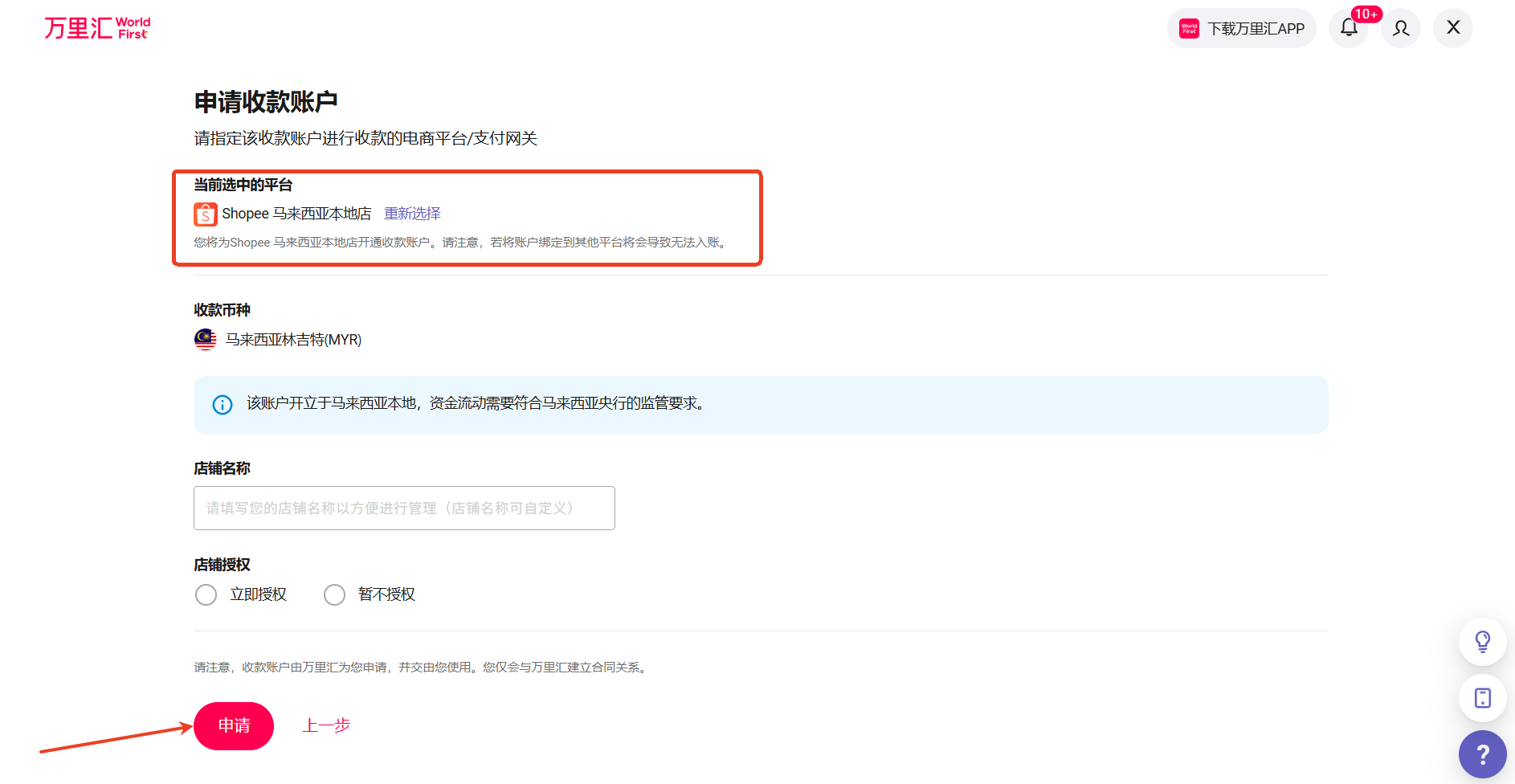Click the red 10+ notification badge
The width and height of the screenshot is (1515, 784).
[x=1366, y=14]
